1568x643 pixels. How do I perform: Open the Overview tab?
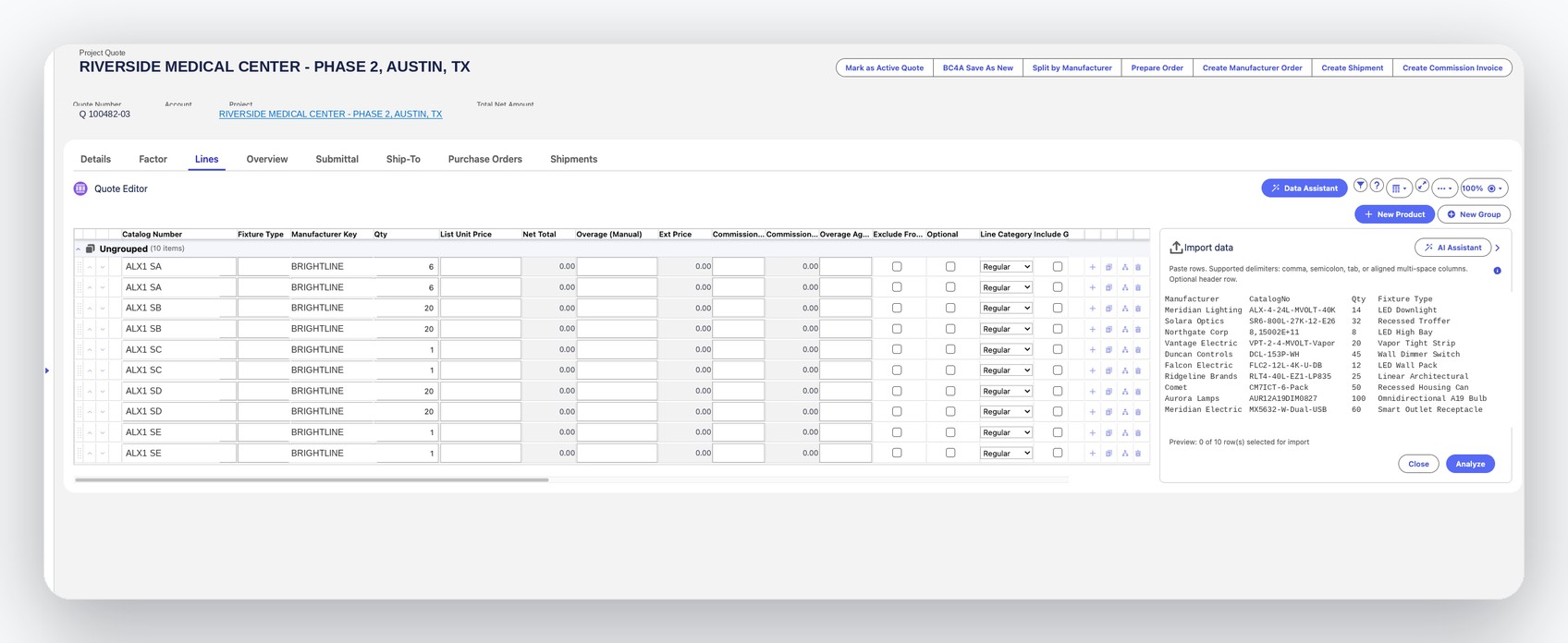(x=267, y=159)
